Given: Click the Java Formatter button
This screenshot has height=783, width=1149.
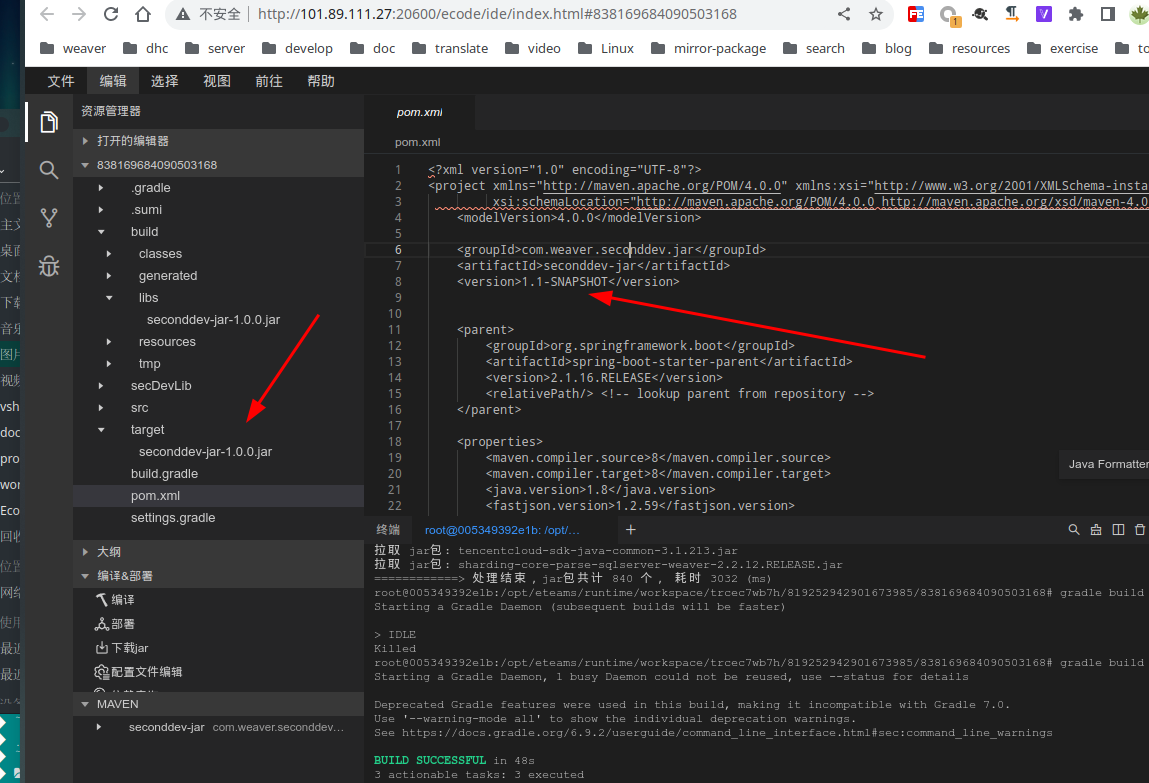Looking at the screenshot, I should point(1104,464).
